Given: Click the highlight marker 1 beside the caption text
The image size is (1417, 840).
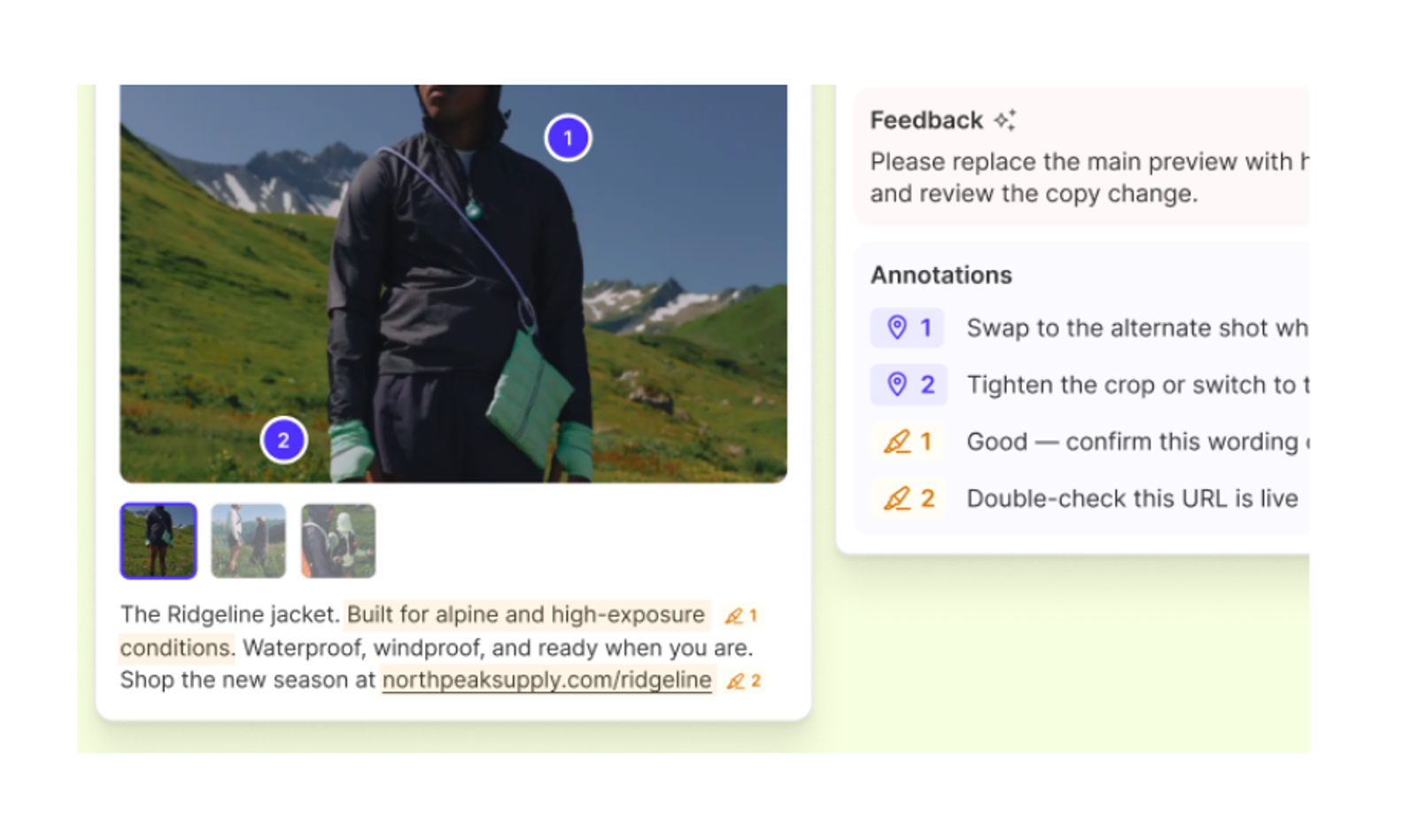Looking at the screenshot, I should coord(741,615).
